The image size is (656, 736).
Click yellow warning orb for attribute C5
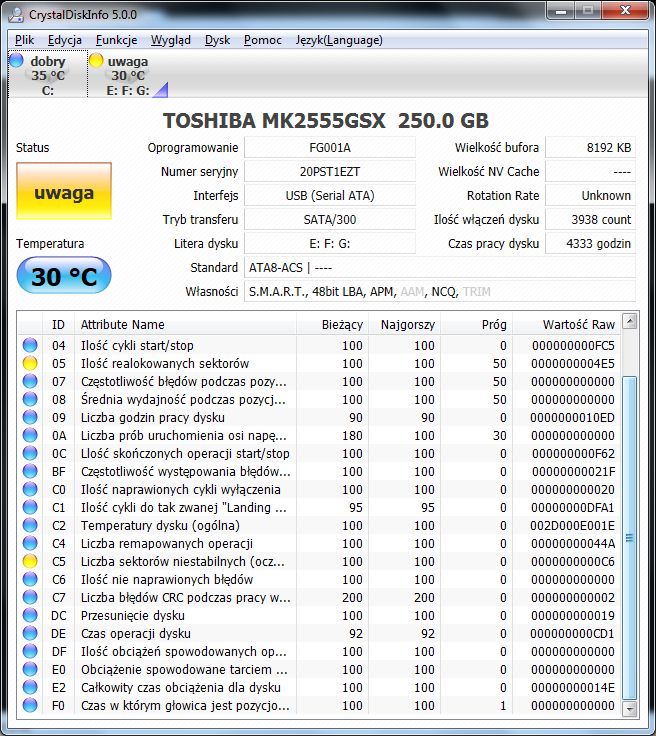(x=30, y=561)
